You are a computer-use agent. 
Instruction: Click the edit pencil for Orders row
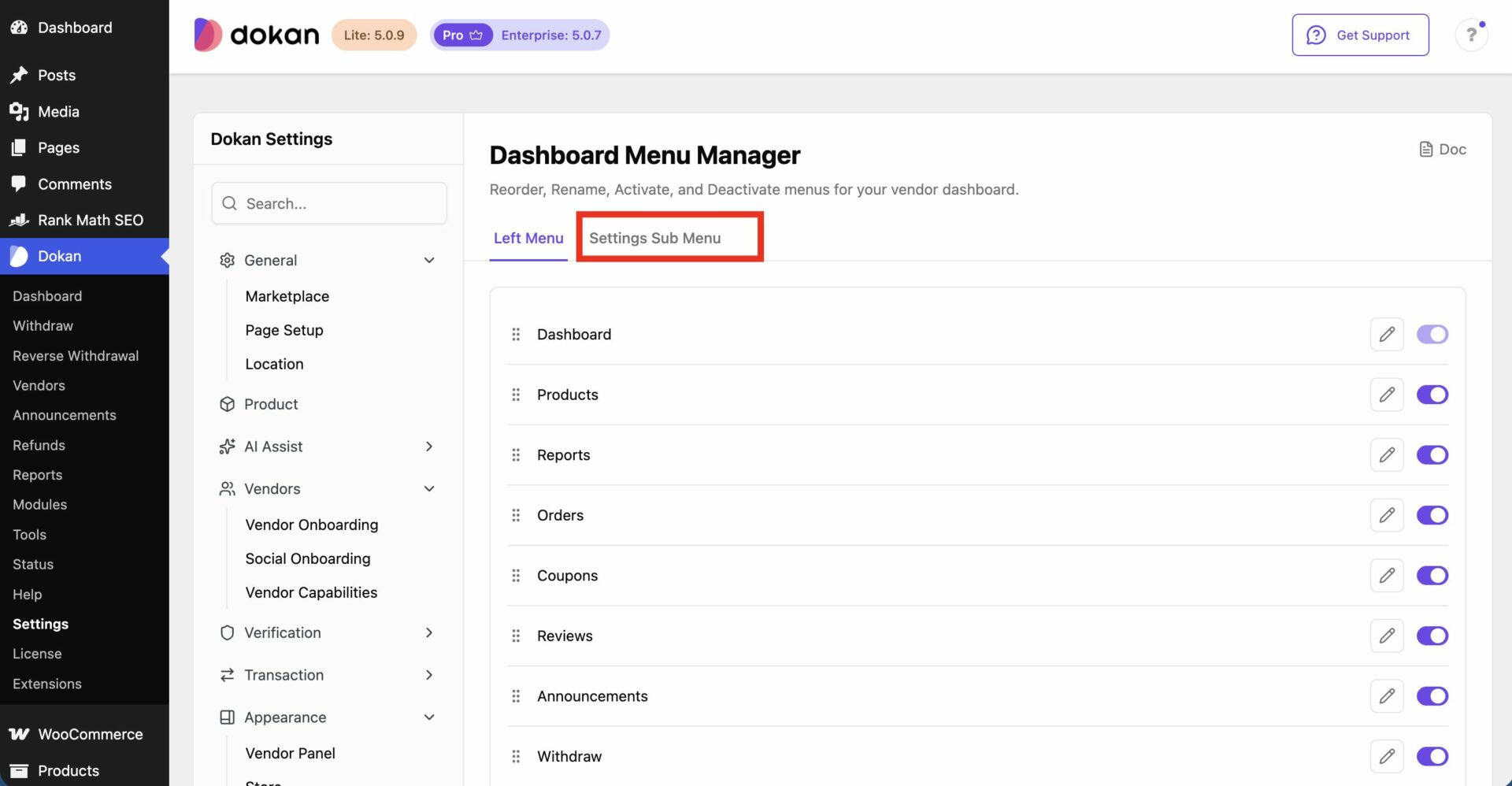[1387, 515]
